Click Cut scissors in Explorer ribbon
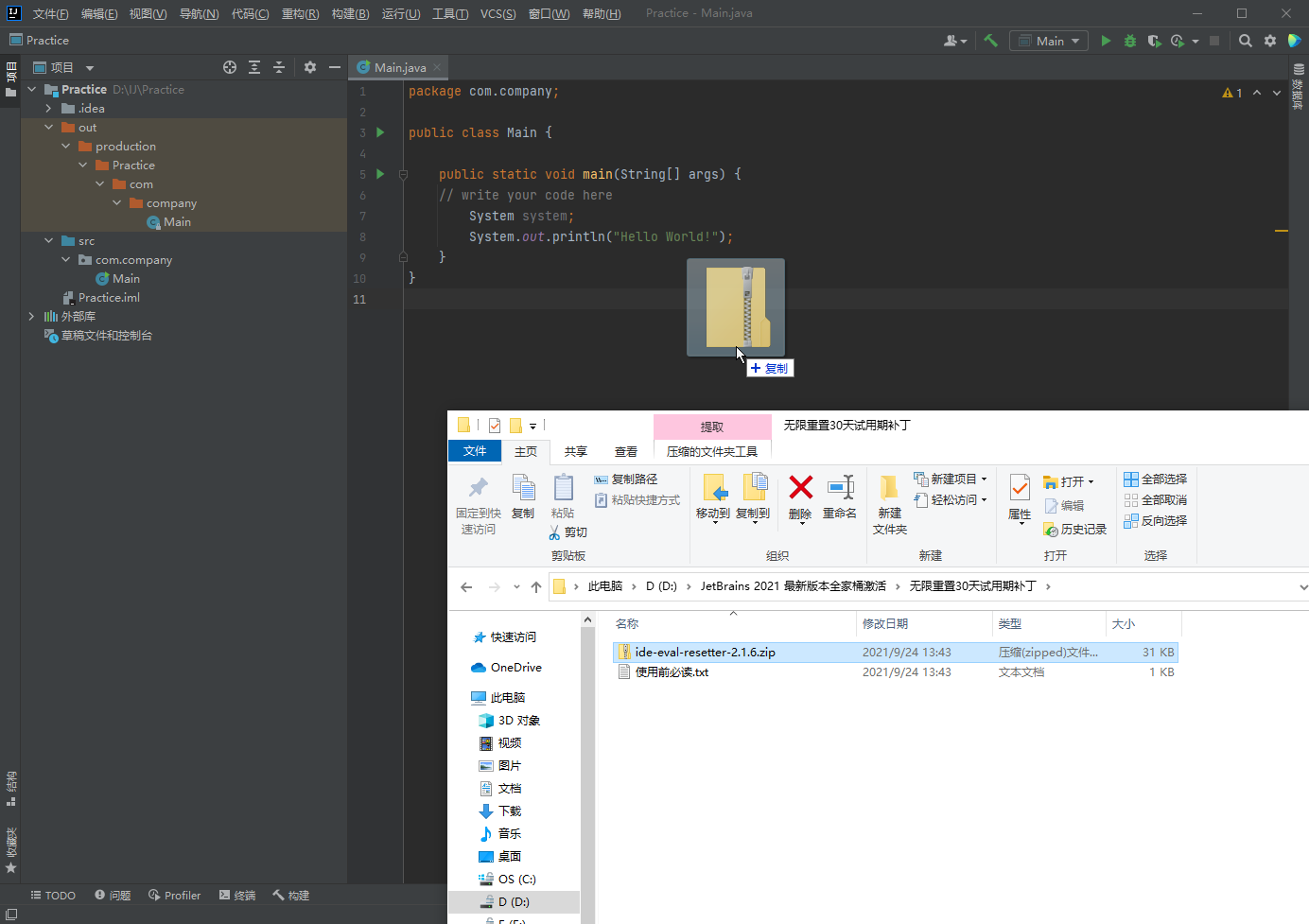1309x924 pixels. tap(568, 532)
